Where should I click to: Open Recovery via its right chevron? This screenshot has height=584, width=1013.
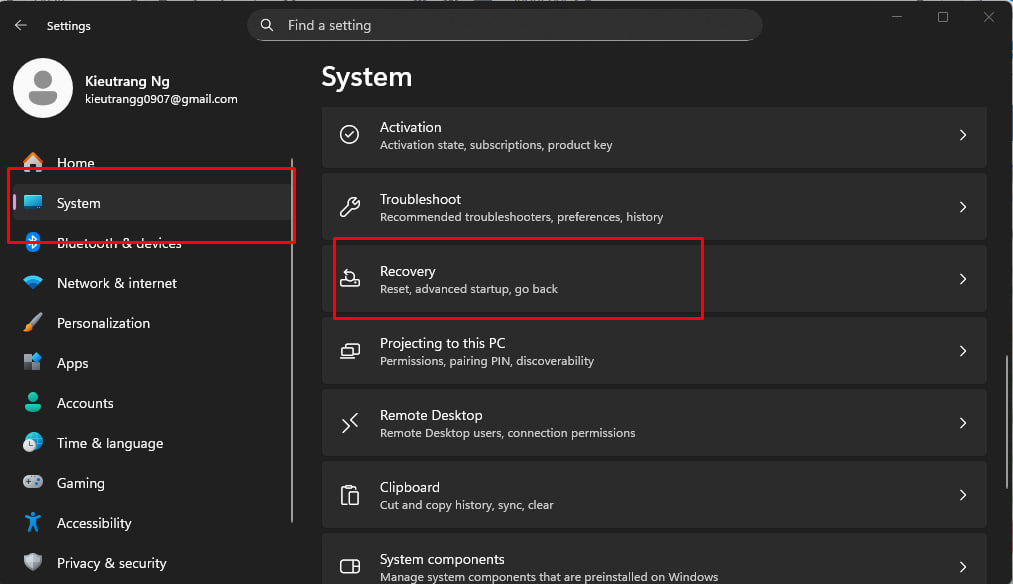tap(962, 279)
